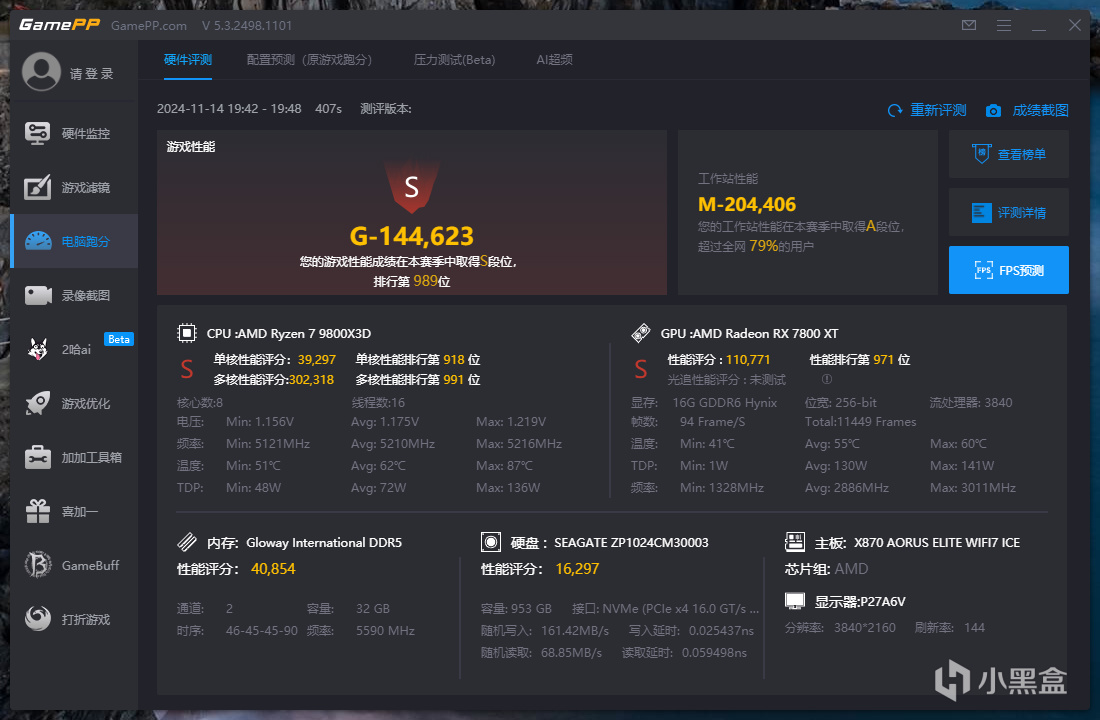
Task: Click the monitor icon beside 显示器
Action: [794, 601]
